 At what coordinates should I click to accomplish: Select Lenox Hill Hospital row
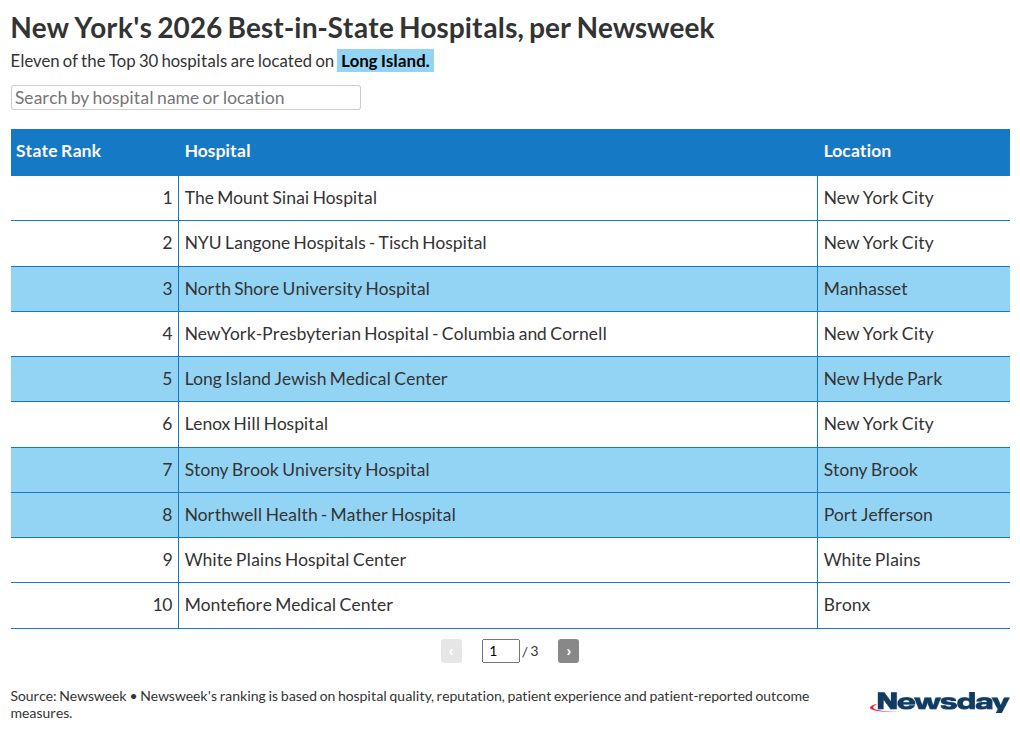tap(256, 424)
